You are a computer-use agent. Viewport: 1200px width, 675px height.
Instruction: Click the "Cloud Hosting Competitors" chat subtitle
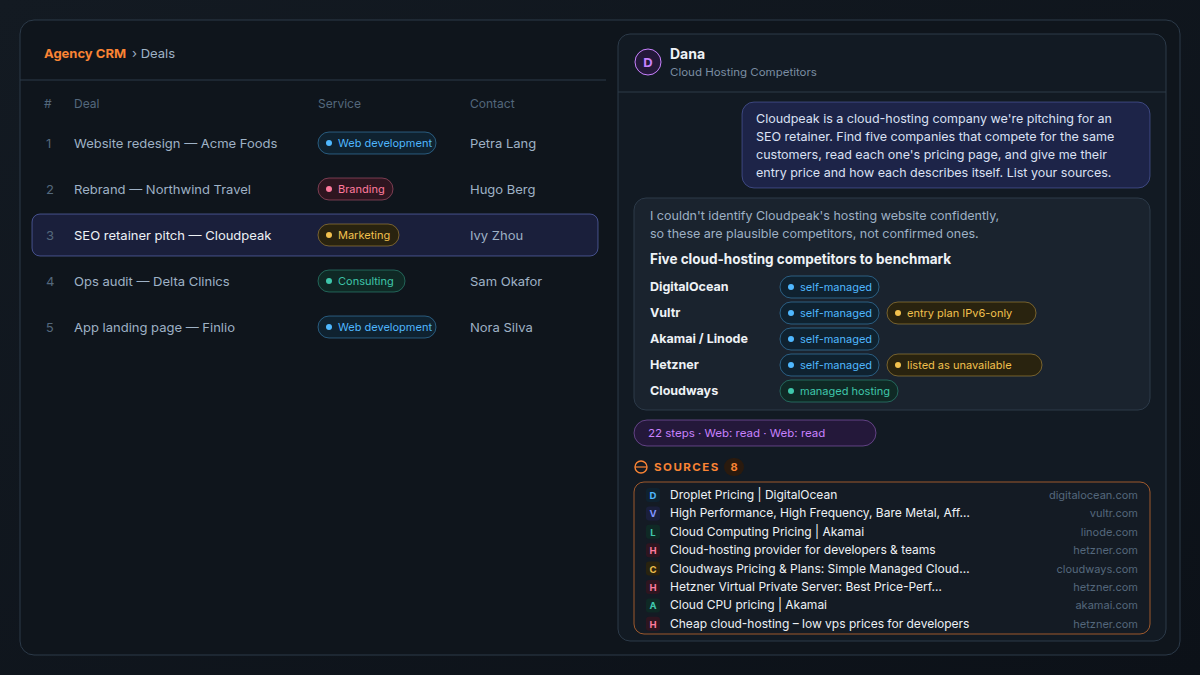coord(743,72)
